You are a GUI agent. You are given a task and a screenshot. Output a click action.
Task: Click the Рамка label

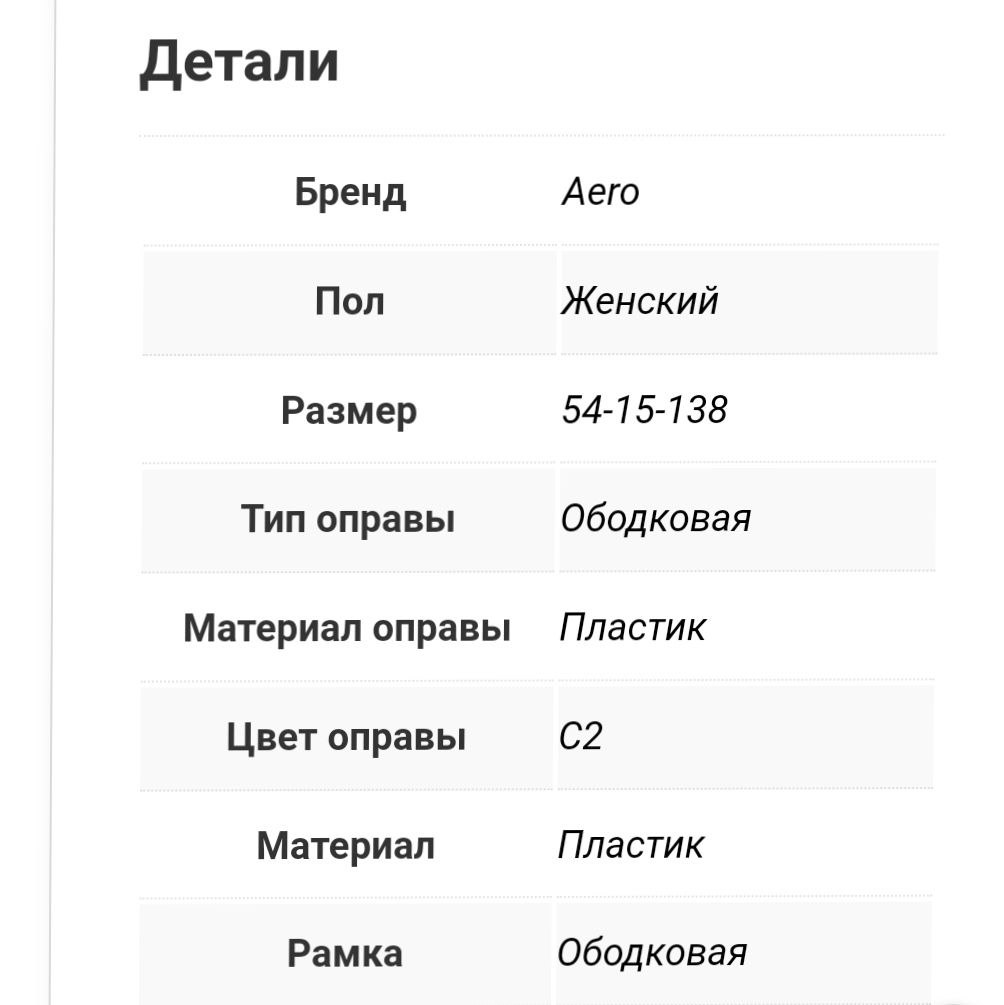pos(345,953)
